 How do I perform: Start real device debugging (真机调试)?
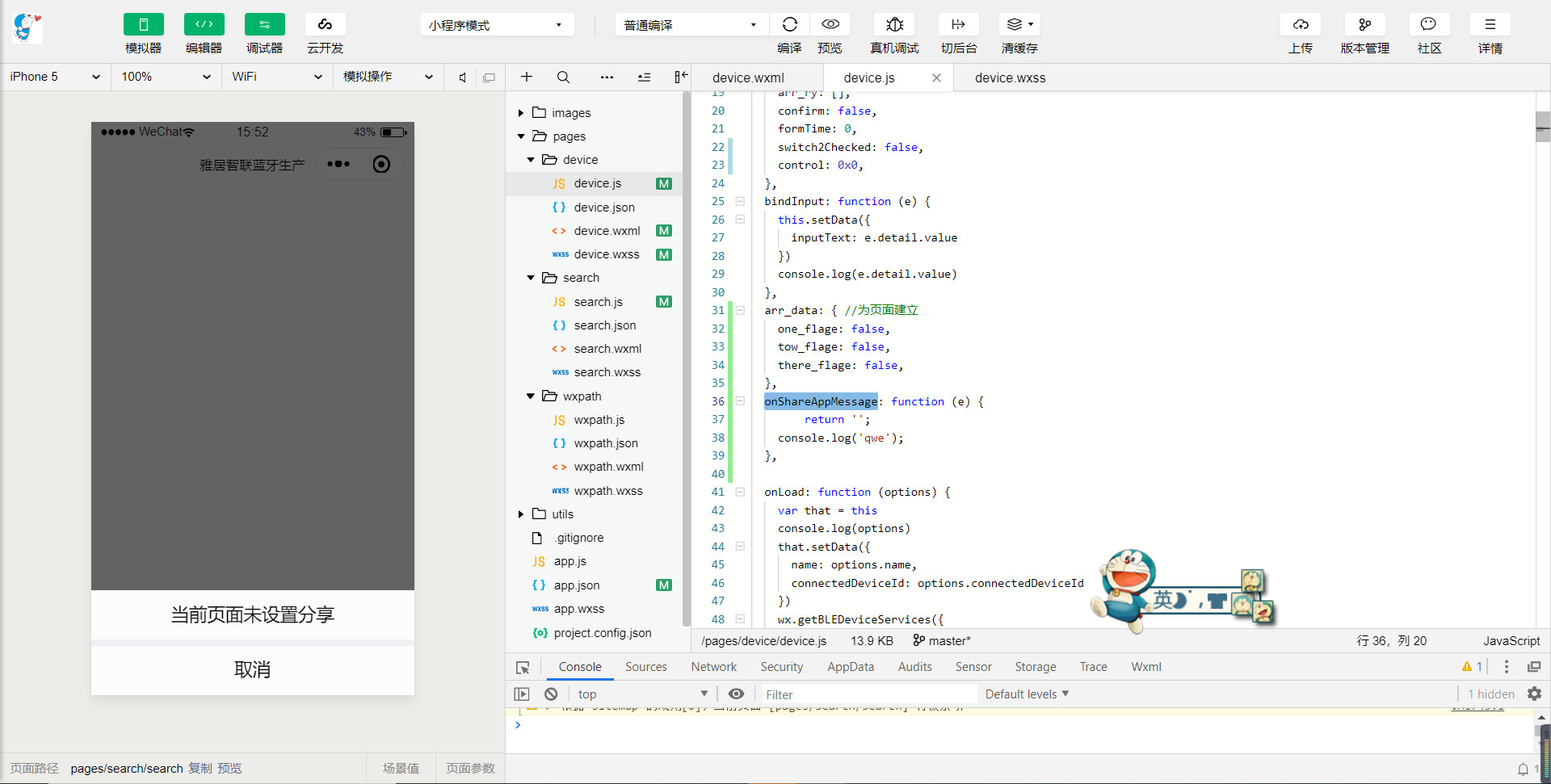(894, 24)
